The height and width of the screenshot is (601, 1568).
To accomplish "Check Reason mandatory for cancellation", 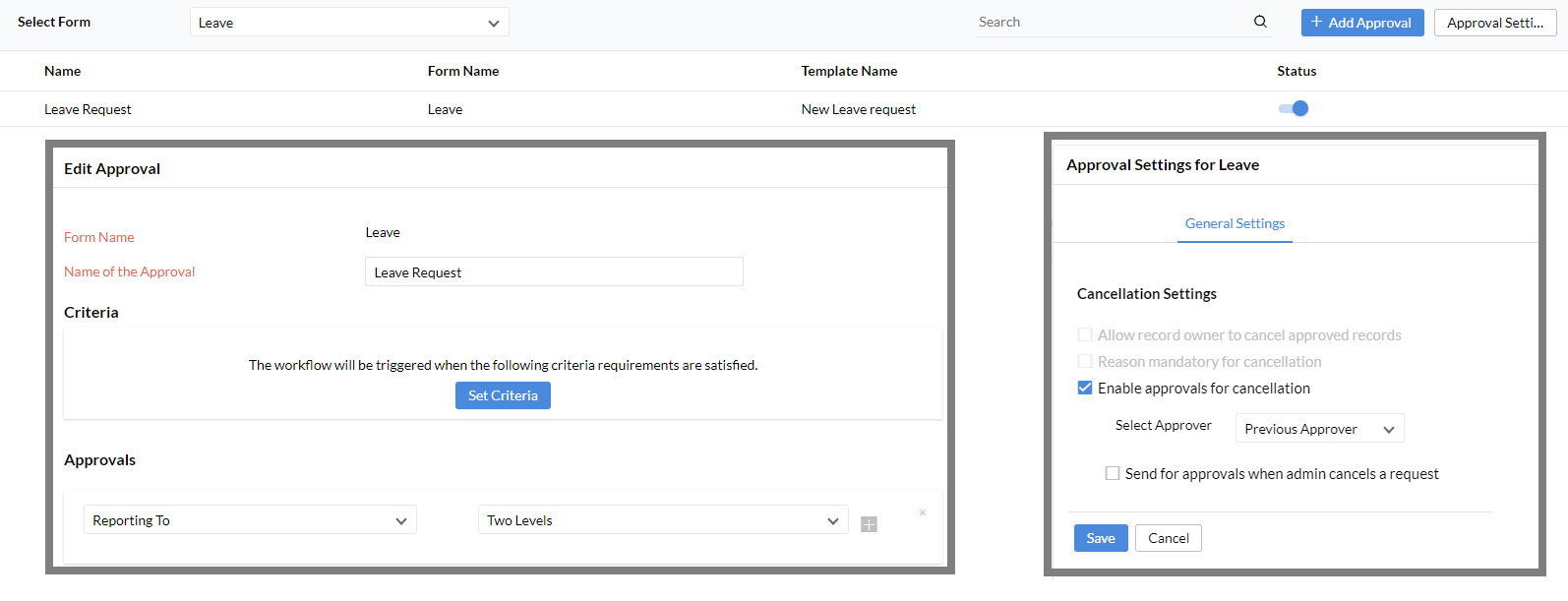I will (x=1085, y=361).
